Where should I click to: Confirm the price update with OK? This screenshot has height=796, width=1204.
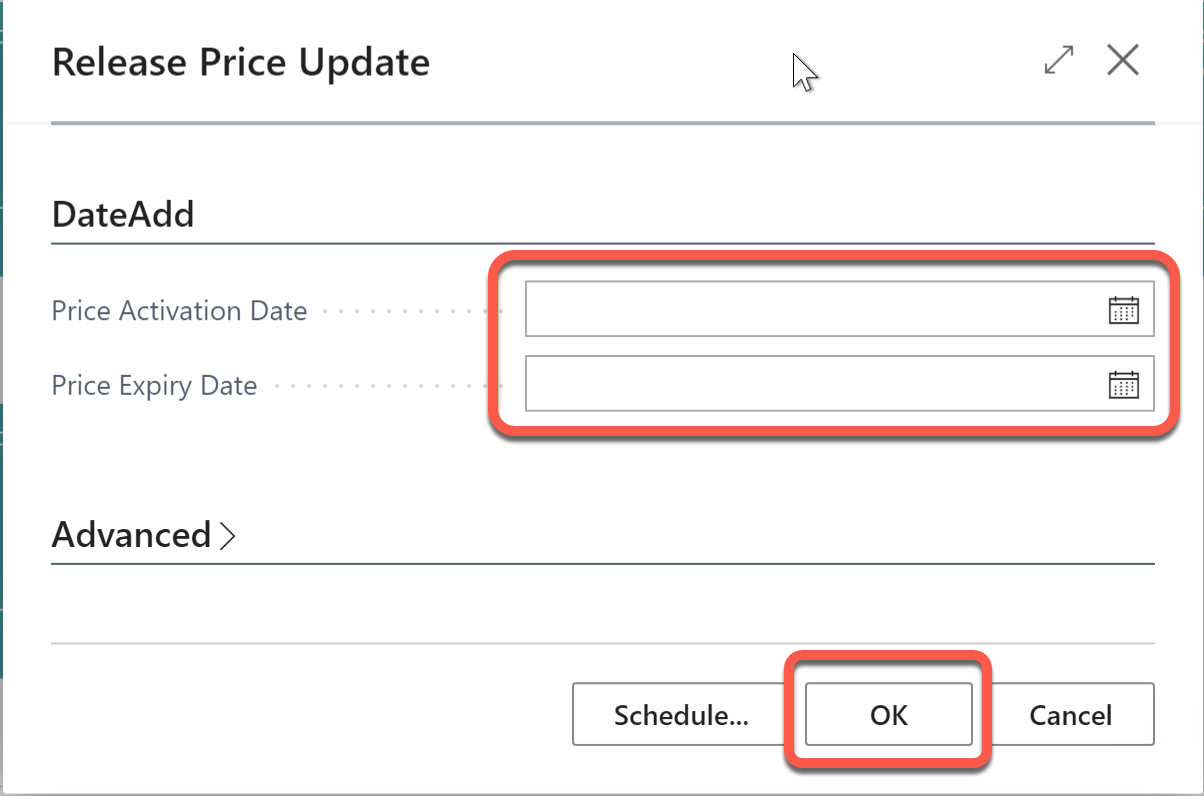click(x=888, y=714)
